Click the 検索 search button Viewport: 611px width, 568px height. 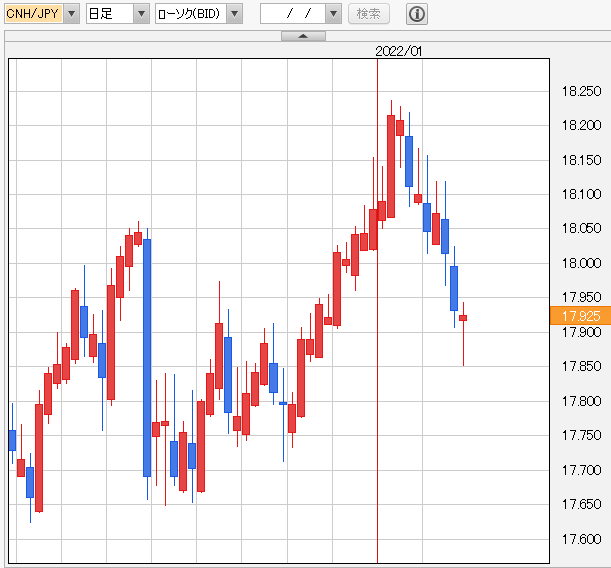(x=369, y=14)
